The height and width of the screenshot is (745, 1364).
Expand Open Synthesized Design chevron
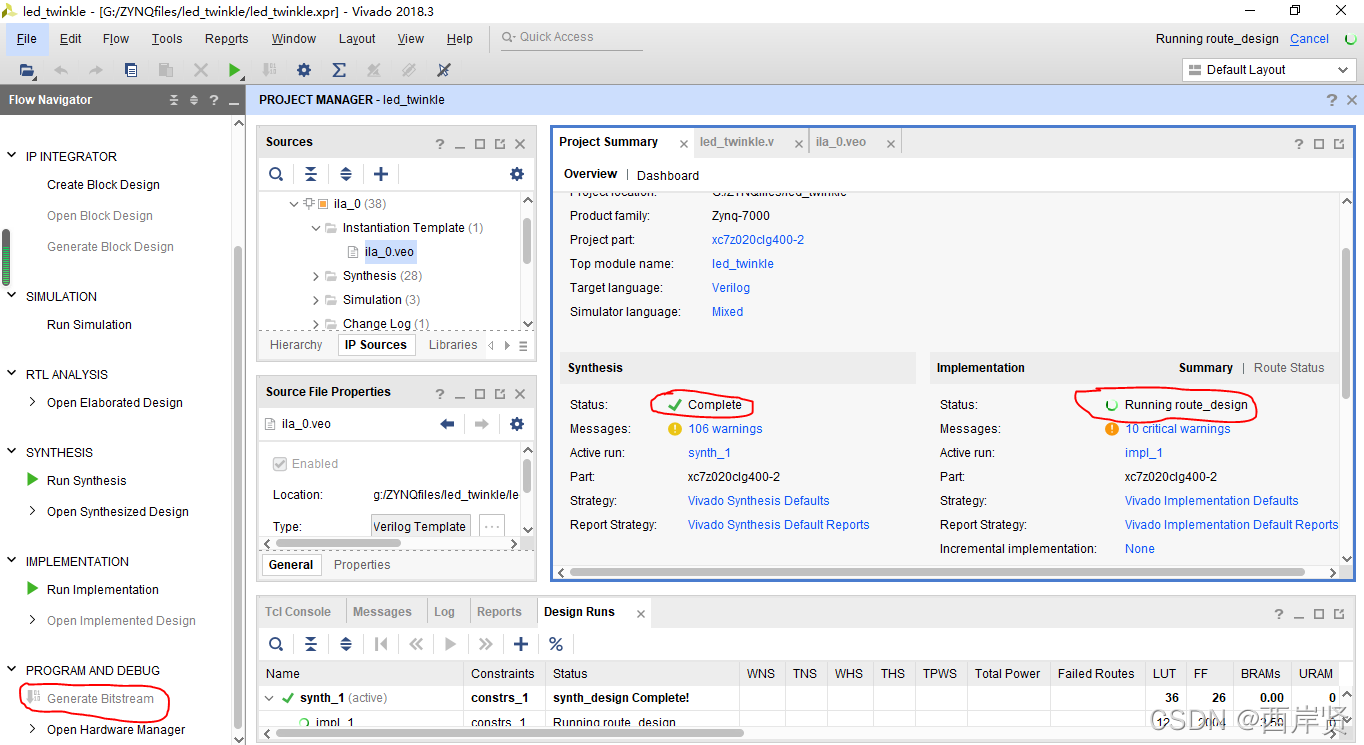(x=33, y=511)
